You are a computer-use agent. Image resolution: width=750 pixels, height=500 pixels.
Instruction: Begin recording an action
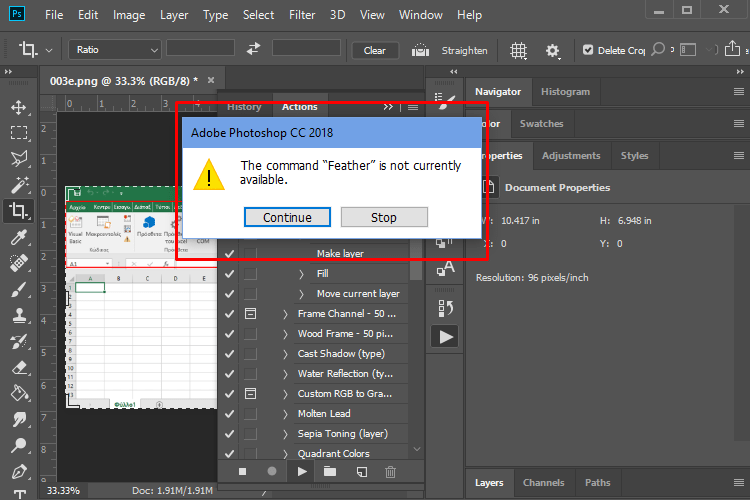[x=272, y=472]
